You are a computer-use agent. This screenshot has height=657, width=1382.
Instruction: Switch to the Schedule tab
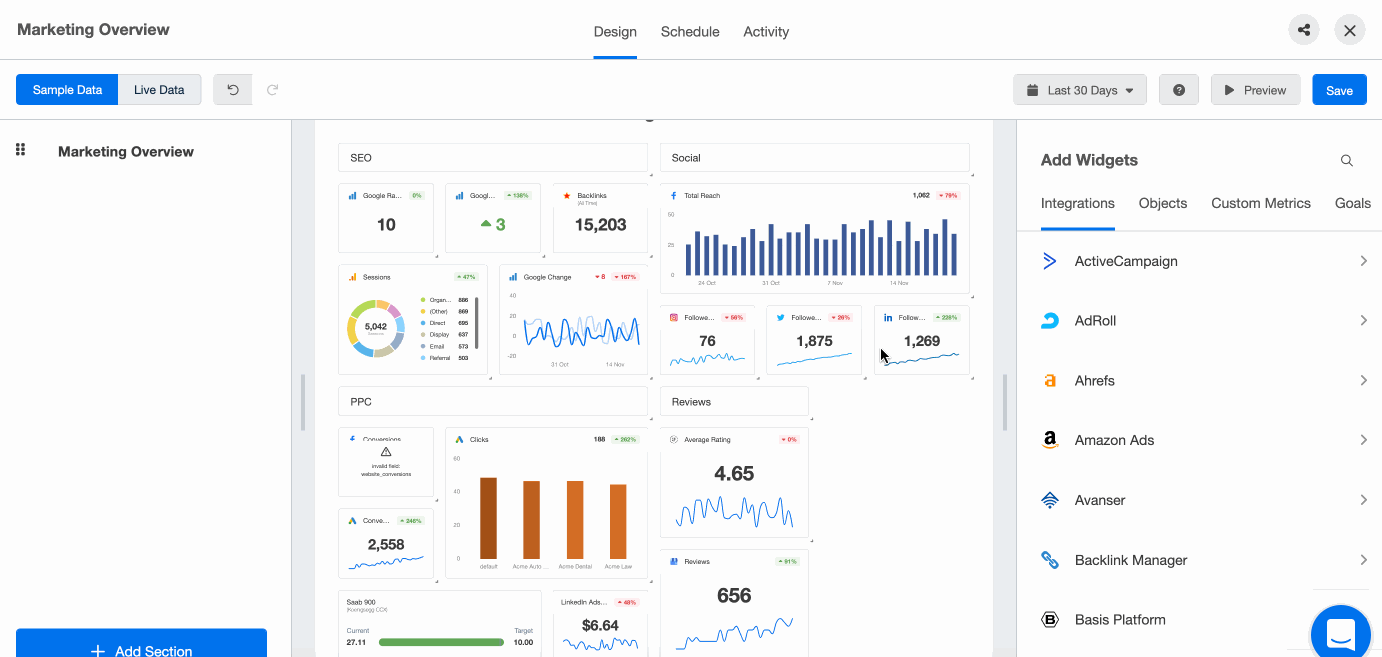click(689, 32)
